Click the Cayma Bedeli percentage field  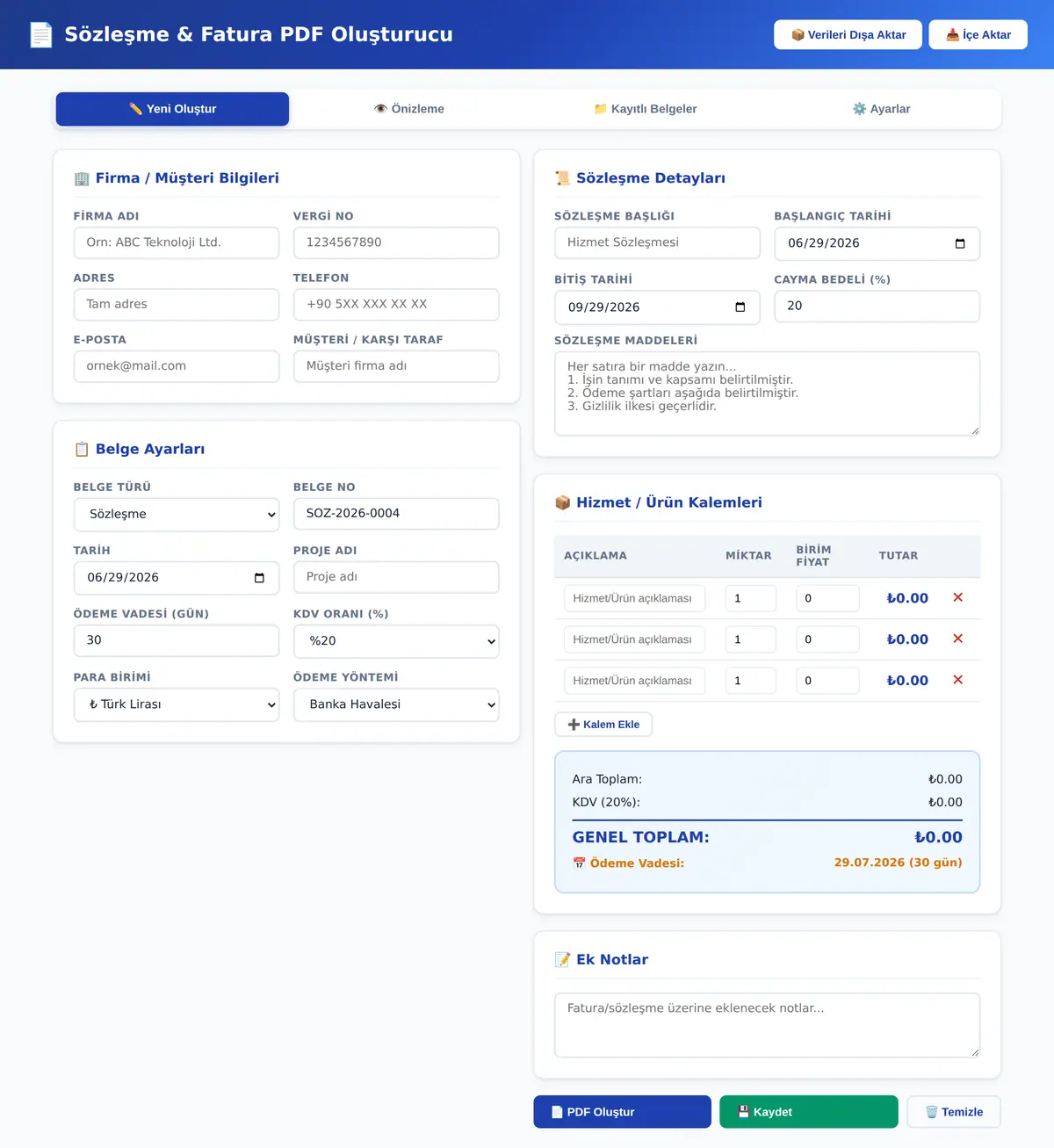tap(877, 307)
